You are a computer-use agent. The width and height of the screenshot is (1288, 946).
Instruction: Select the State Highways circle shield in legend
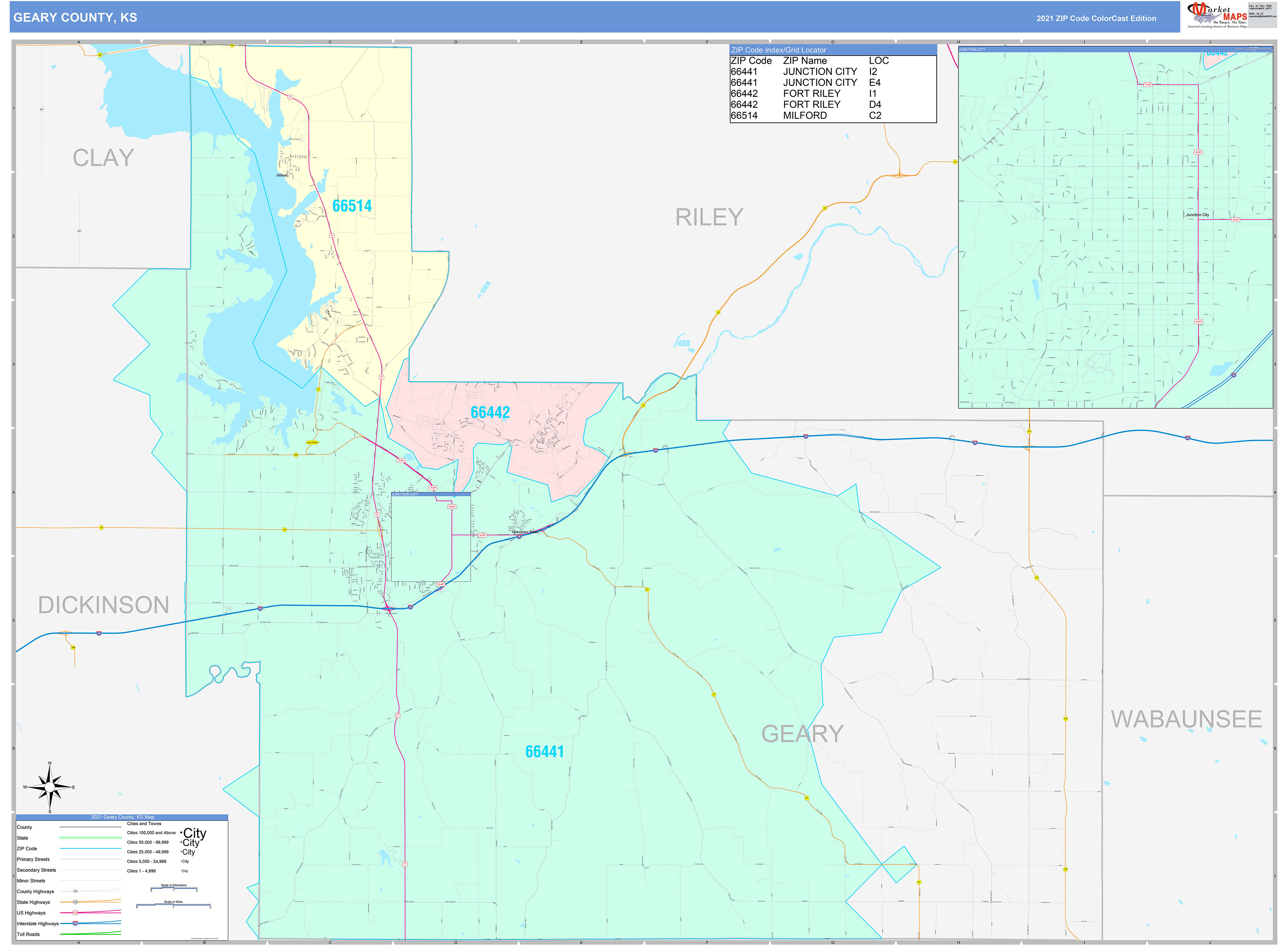click(76, 902)
